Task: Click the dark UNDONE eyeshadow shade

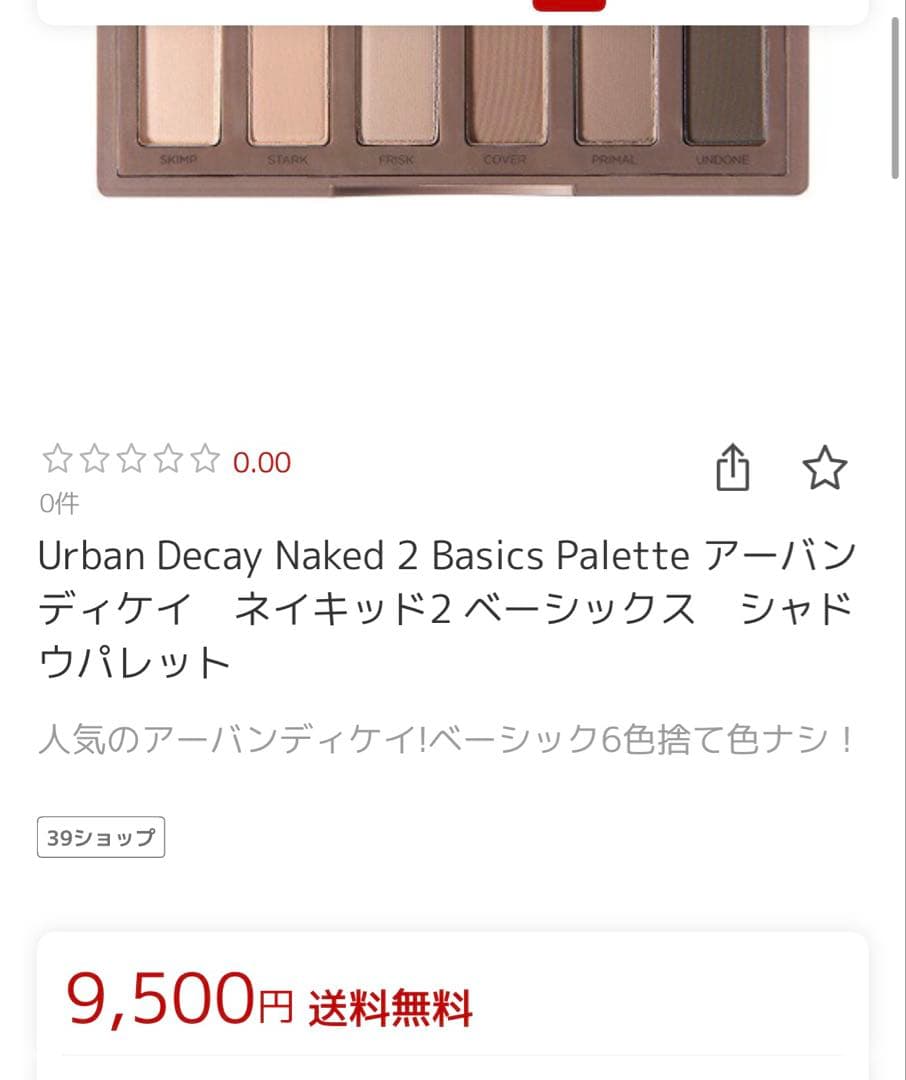Action: (724, 85)
